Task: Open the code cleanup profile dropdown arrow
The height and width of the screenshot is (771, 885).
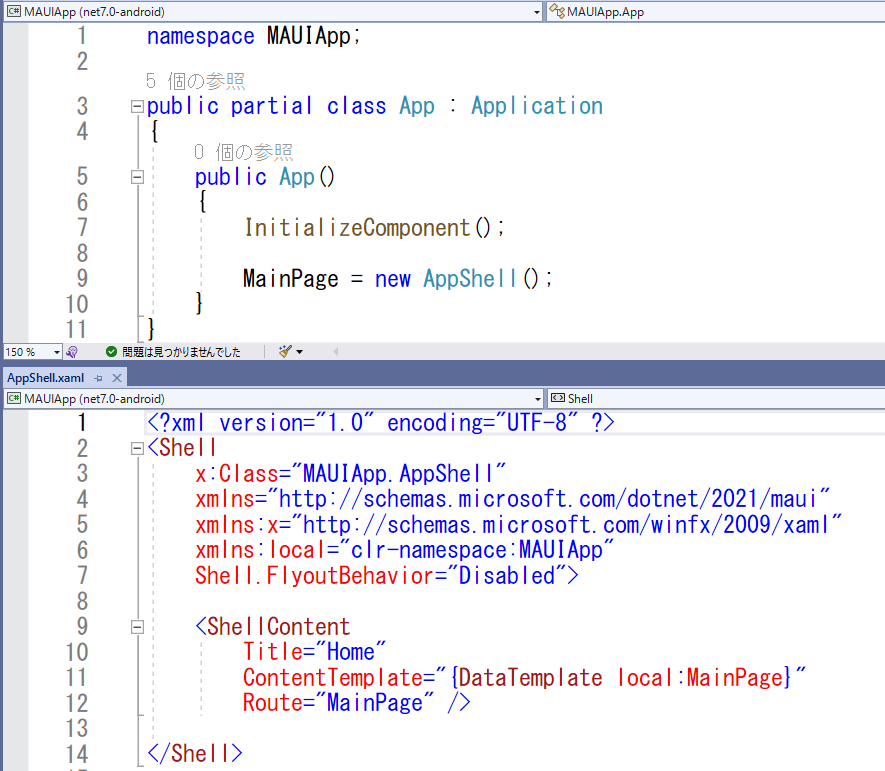Action: click(x=300, y=352)
